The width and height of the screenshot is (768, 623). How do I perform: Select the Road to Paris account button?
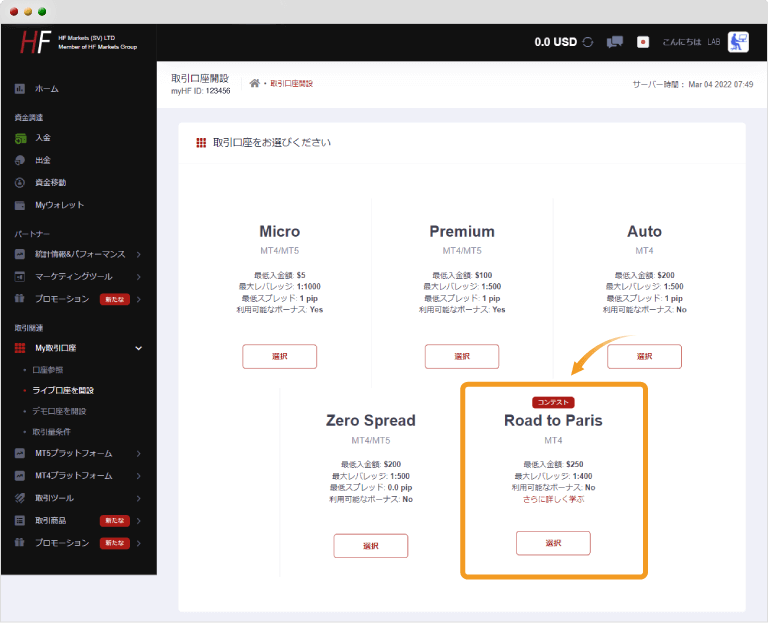point(553,542)
